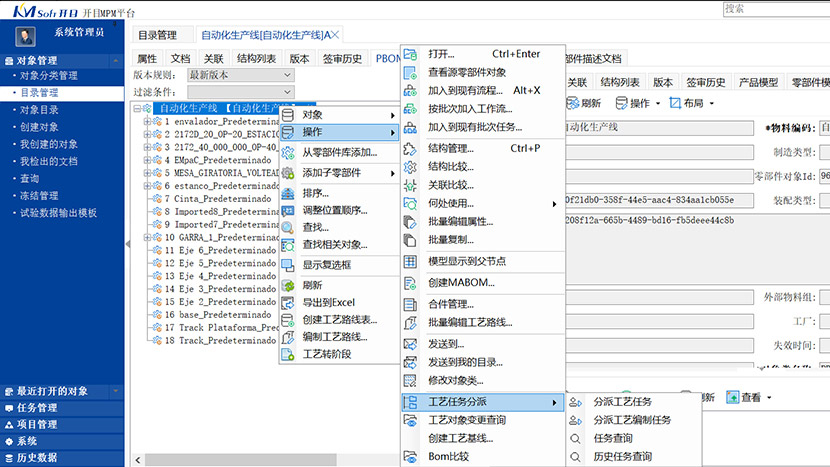Screen dimensions: 830x467
Task: Click the icon beside 分派工艺任务
Action: point(575,402)
